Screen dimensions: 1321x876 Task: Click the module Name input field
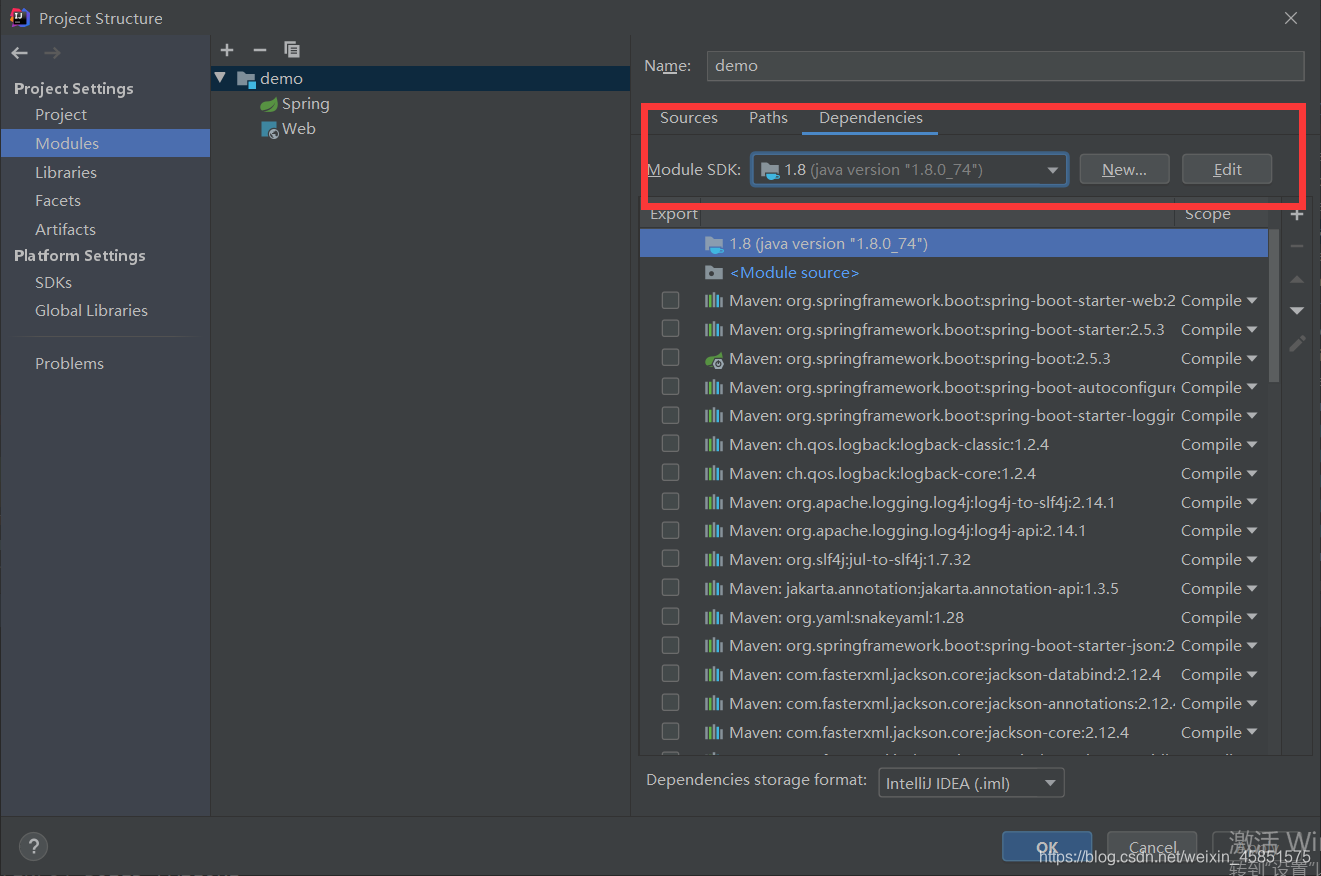click(x=1005, y=66)
